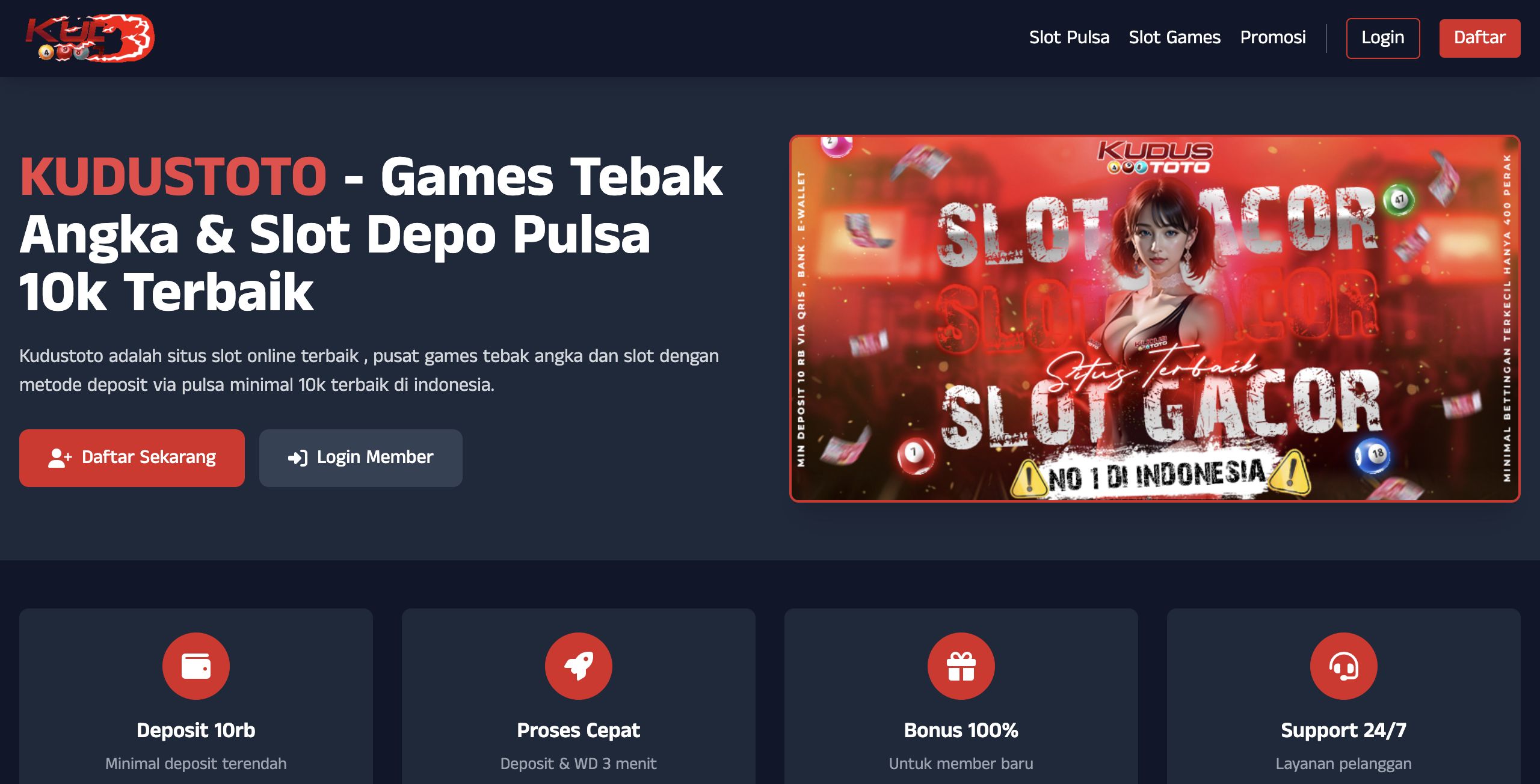Screen dimensions: 1540x784
Task: Click the Login button in header
Action: [x=1383, y=38]
